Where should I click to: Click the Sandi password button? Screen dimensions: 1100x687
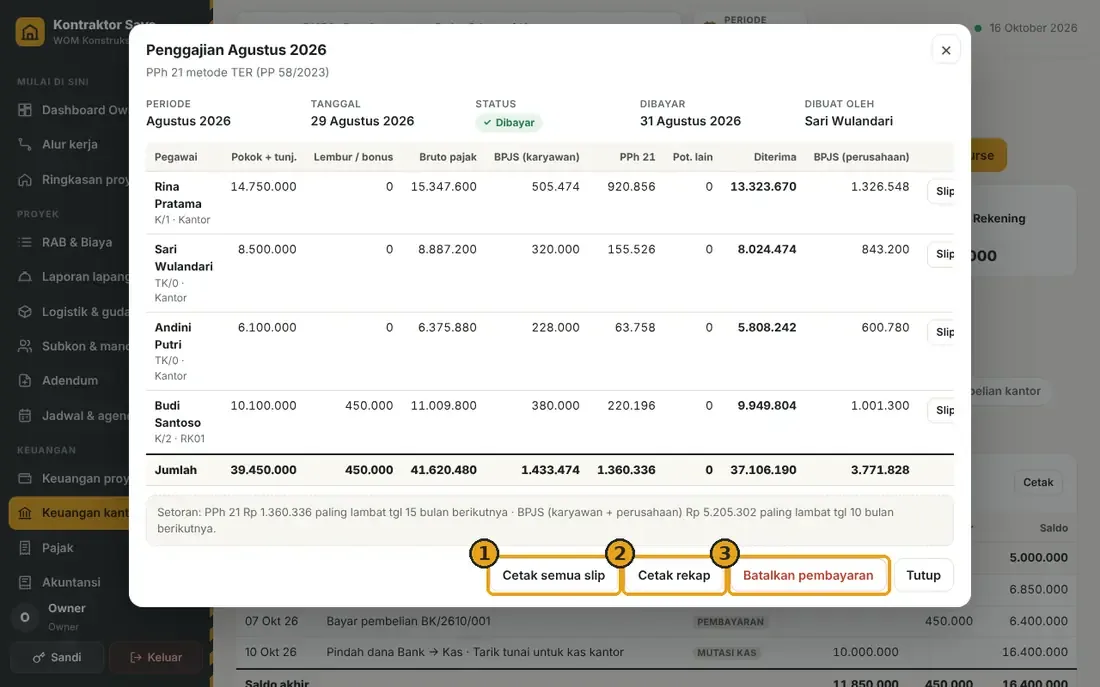tap(57, 658)
